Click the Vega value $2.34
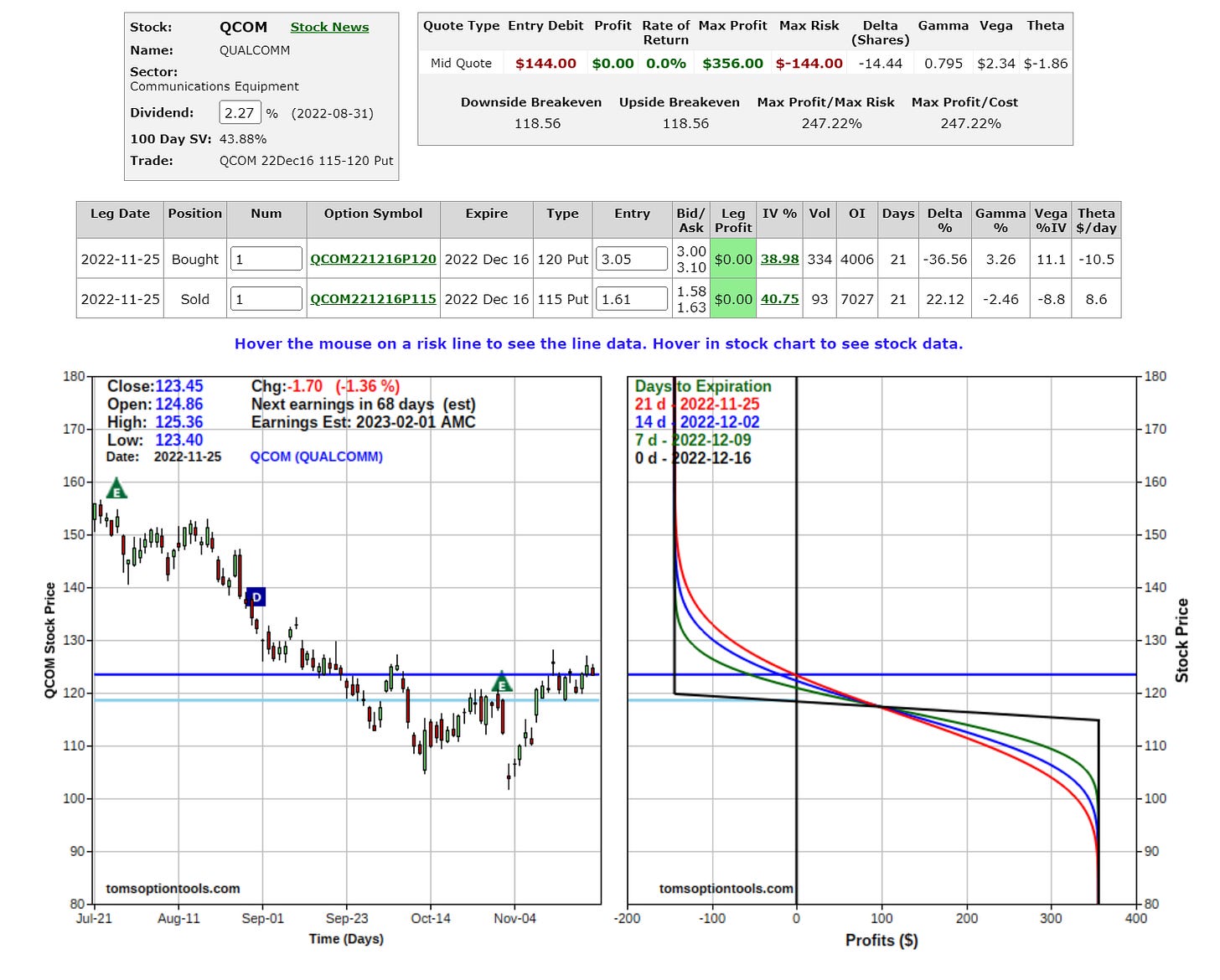The height and width of the screenshot is (980, 1220). (996, 63)
